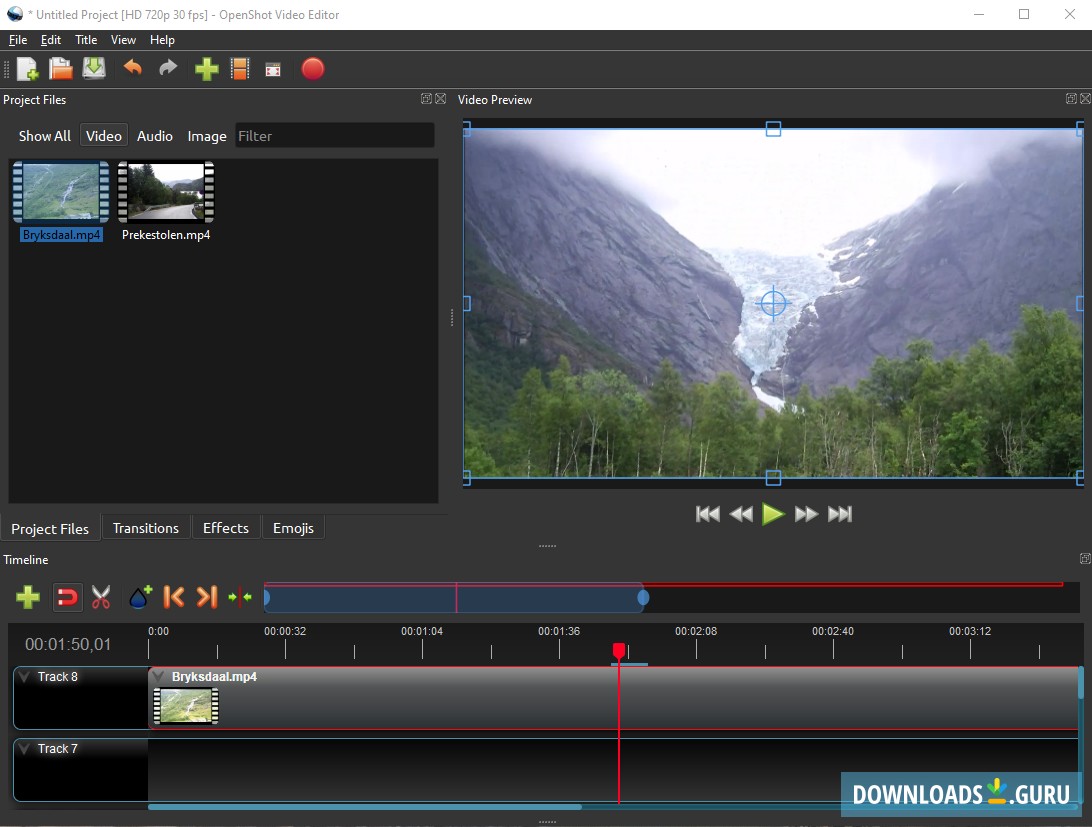Screen dimensions: 1092x827
Task: Switch to the Transitions tab
Action: [145, 528]
